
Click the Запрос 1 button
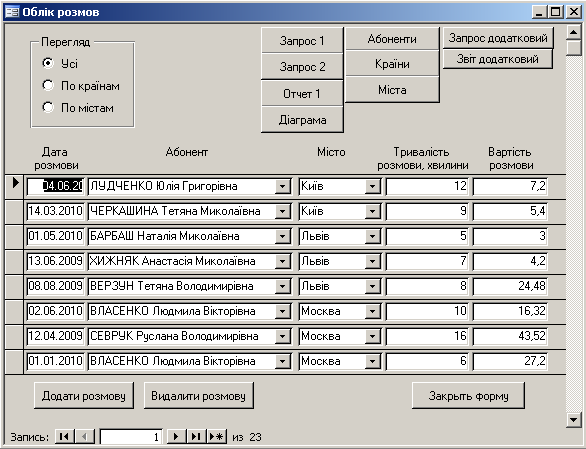(302, 40)
